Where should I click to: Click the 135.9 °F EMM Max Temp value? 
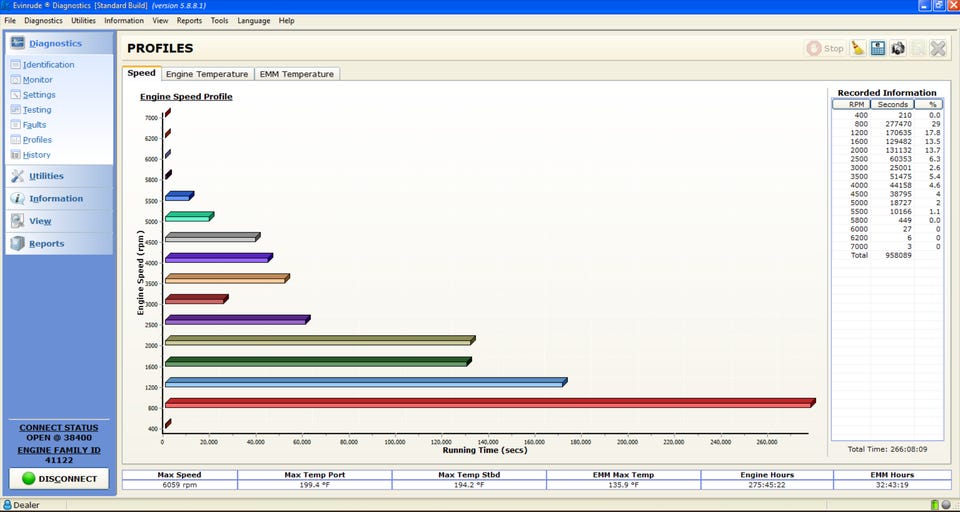(x=623, y=485)
